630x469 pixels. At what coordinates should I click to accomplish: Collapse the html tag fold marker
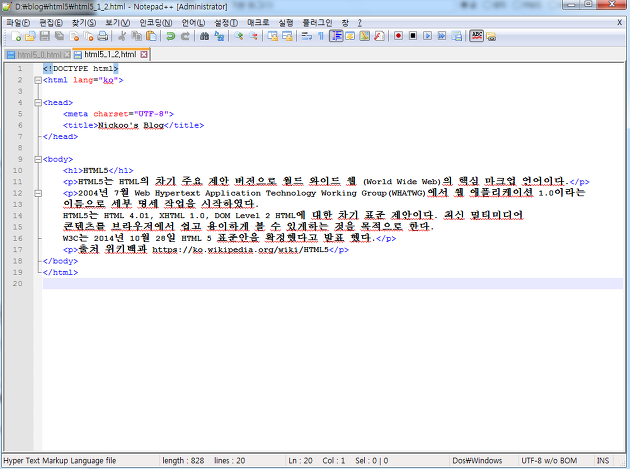coord(38,80)
